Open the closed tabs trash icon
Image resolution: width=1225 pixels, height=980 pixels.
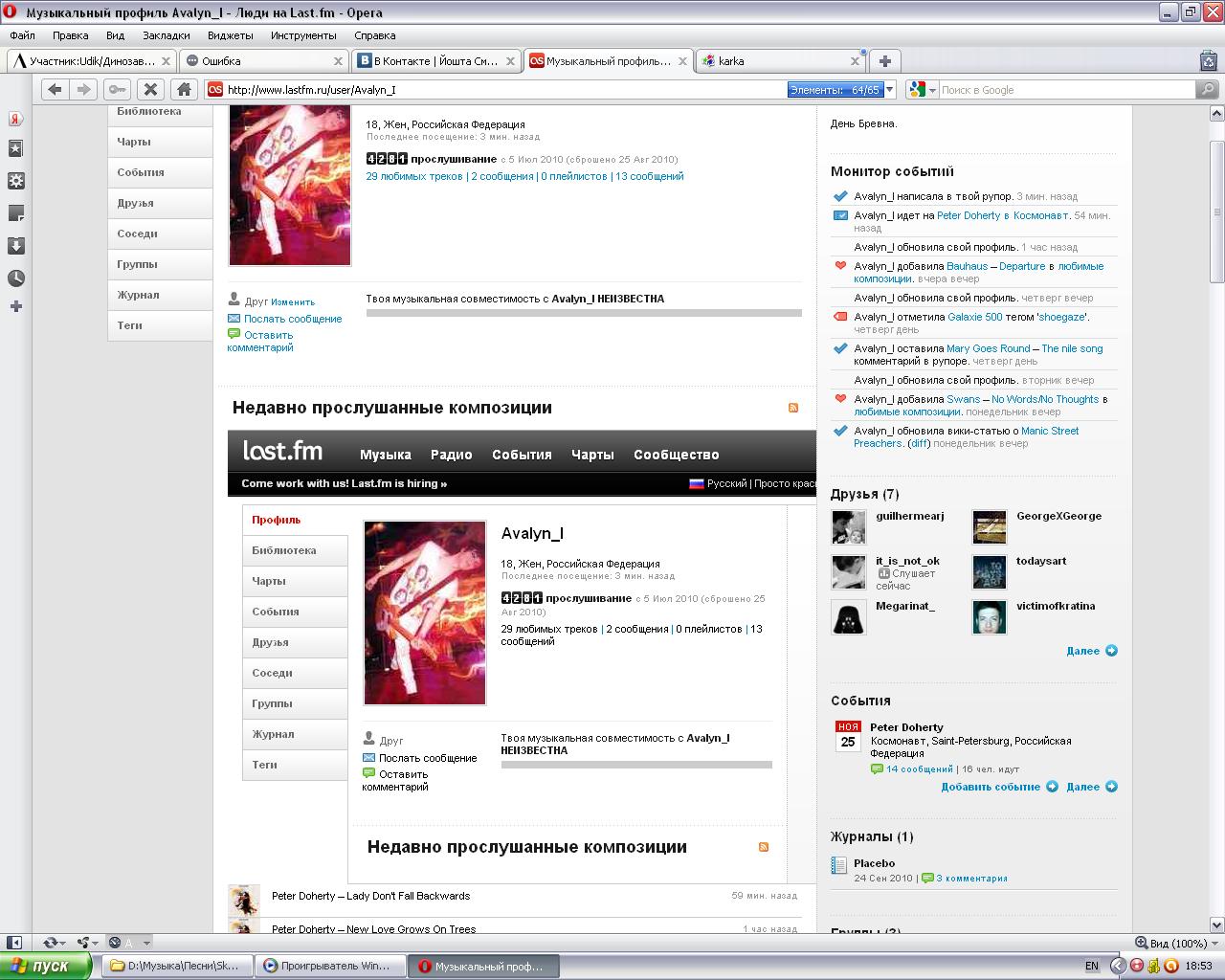pos(1208,60)
